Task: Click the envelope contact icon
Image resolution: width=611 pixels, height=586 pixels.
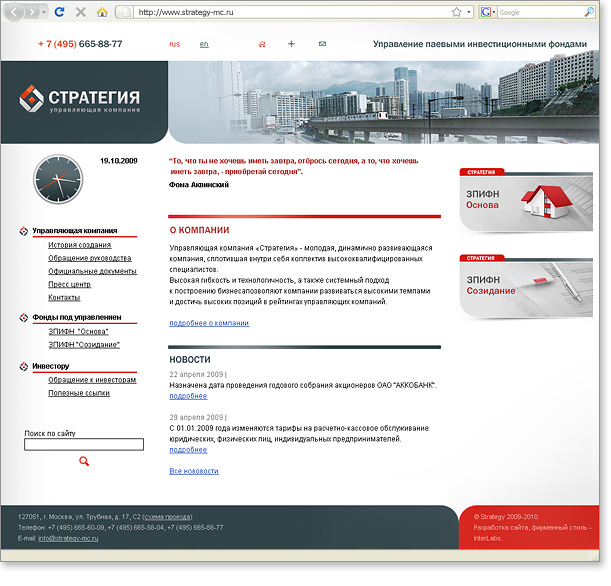Action: click(322, 44)
